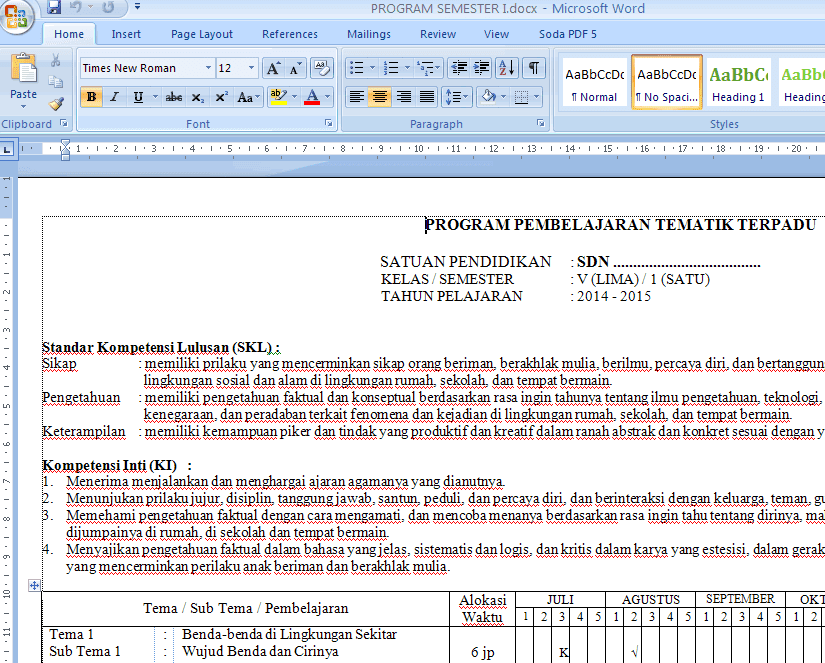Screen dimensions: 825x663
Task: Toggle bold formatting off
Action: coord(91,97)
